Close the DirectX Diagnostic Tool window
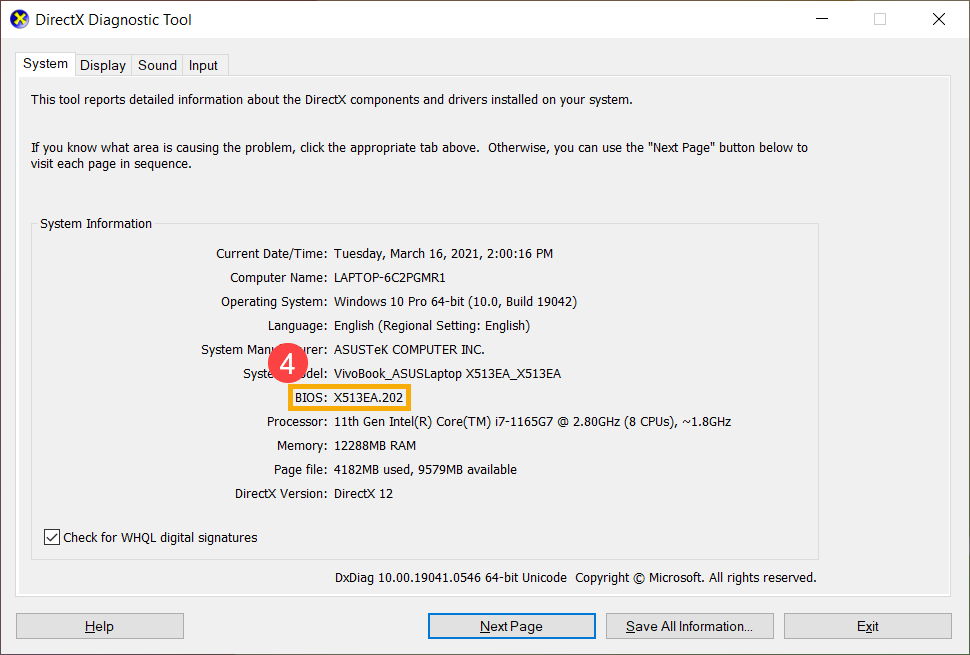This screenshot has height=655, width=970. (938, 19)
